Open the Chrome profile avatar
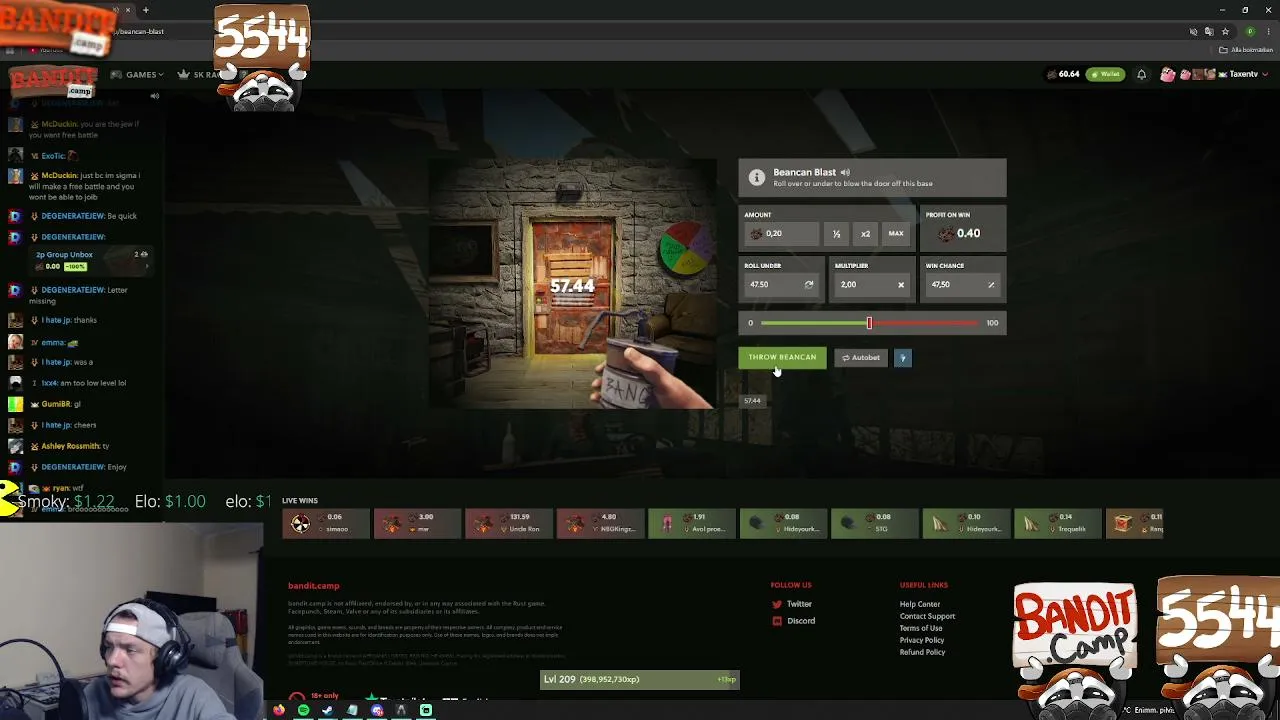This screenshot has width=1280, height=720. pyautogui.click(x=1250, y=32)
